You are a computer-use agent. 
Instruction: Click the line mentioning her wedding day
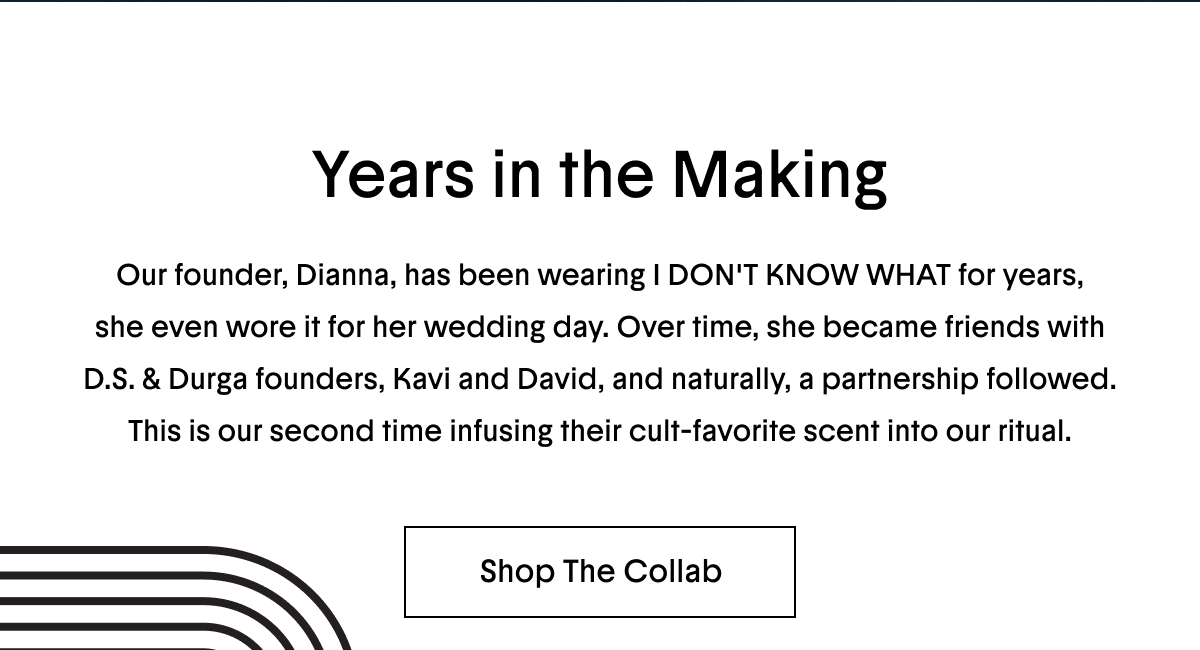600,328
